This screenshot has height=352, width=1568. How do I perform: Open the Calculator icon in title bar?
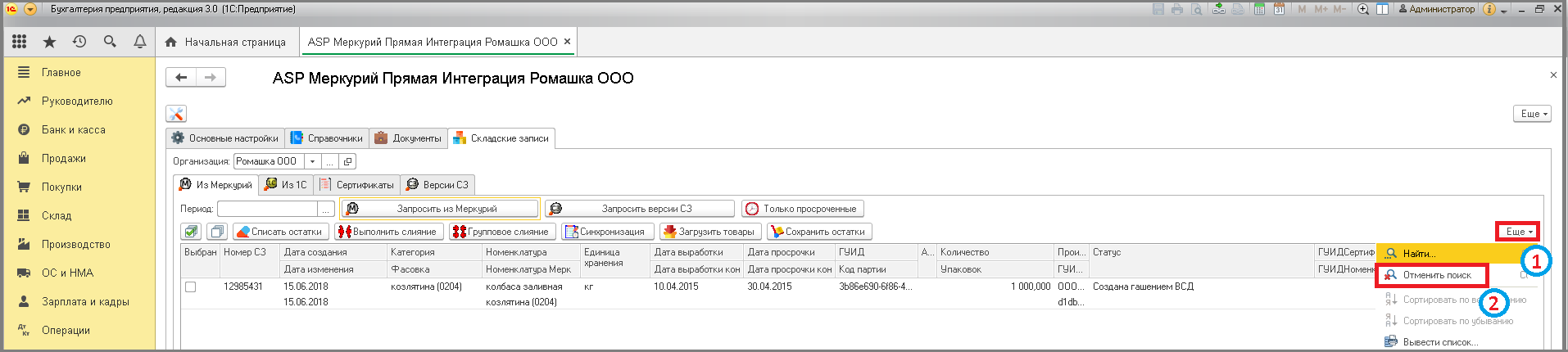1259,9
